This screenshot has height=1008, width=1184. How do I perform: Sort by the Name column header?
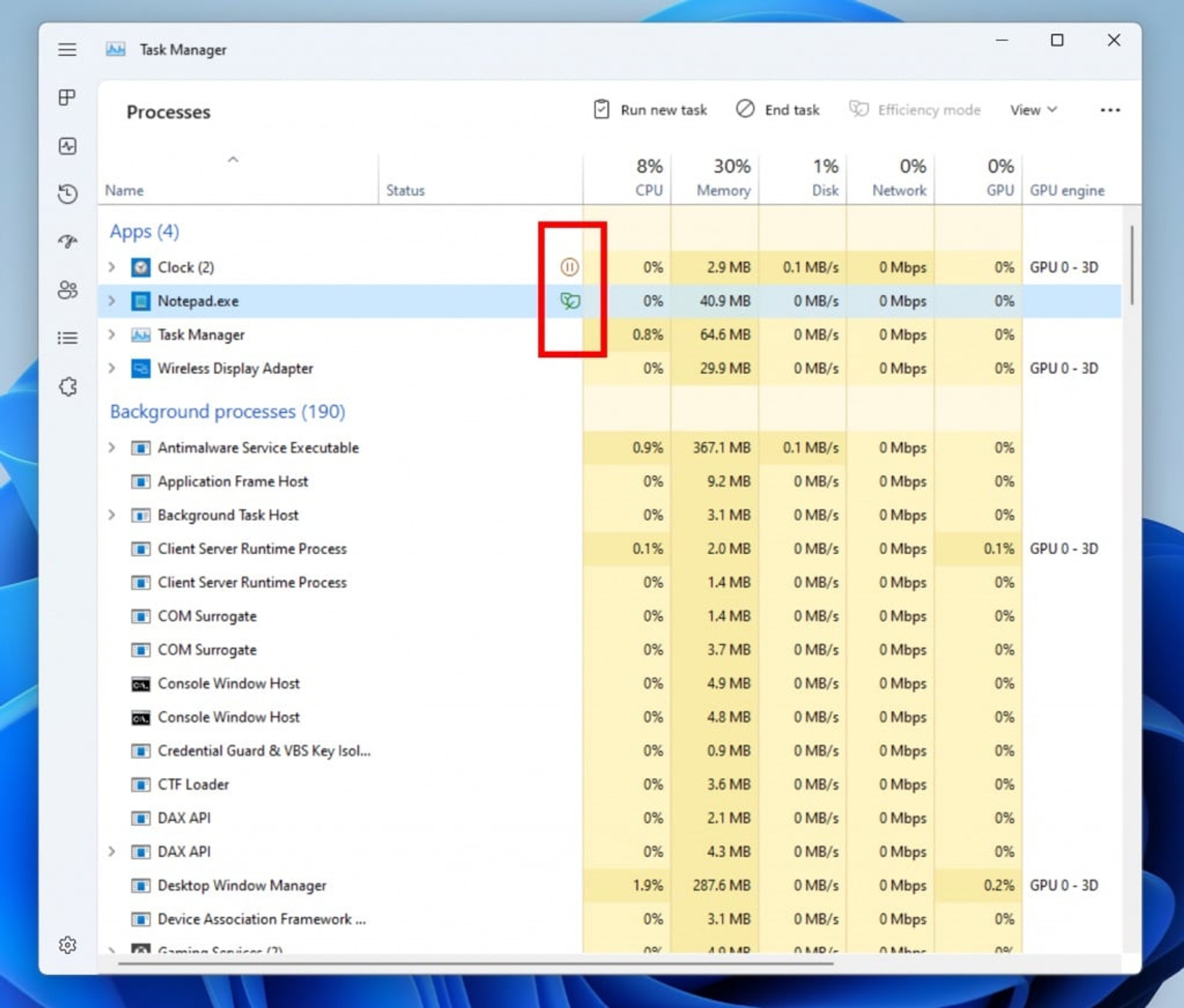(x=237, y=179)
